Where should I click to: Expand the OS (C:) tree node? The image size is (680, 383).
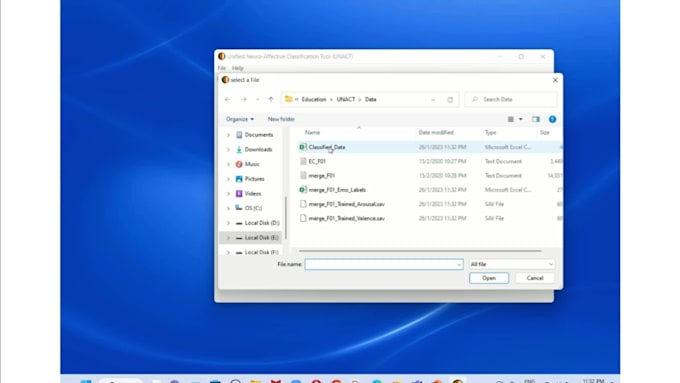229,209
